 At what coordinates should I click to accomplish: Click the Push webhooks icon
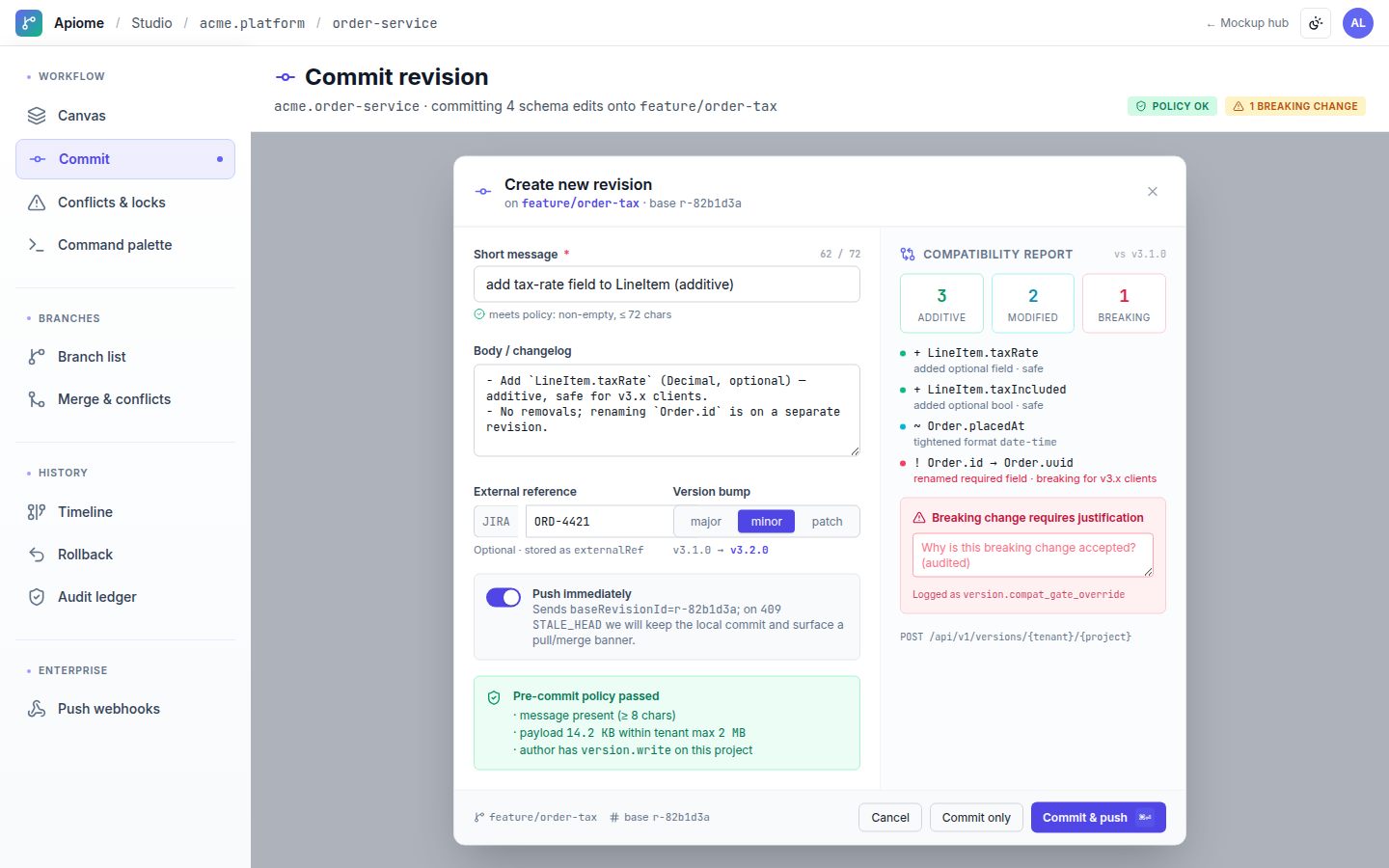37,709
